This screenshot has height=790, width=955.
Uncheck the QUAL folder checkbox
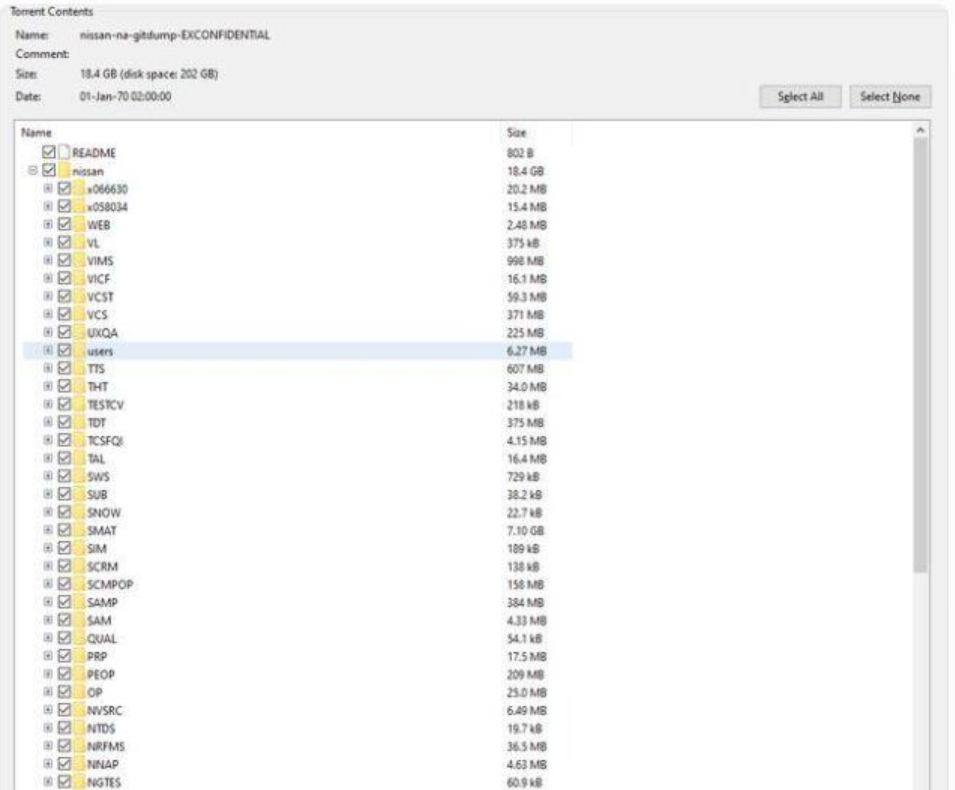pyautogui.click(x=66, y=638)
